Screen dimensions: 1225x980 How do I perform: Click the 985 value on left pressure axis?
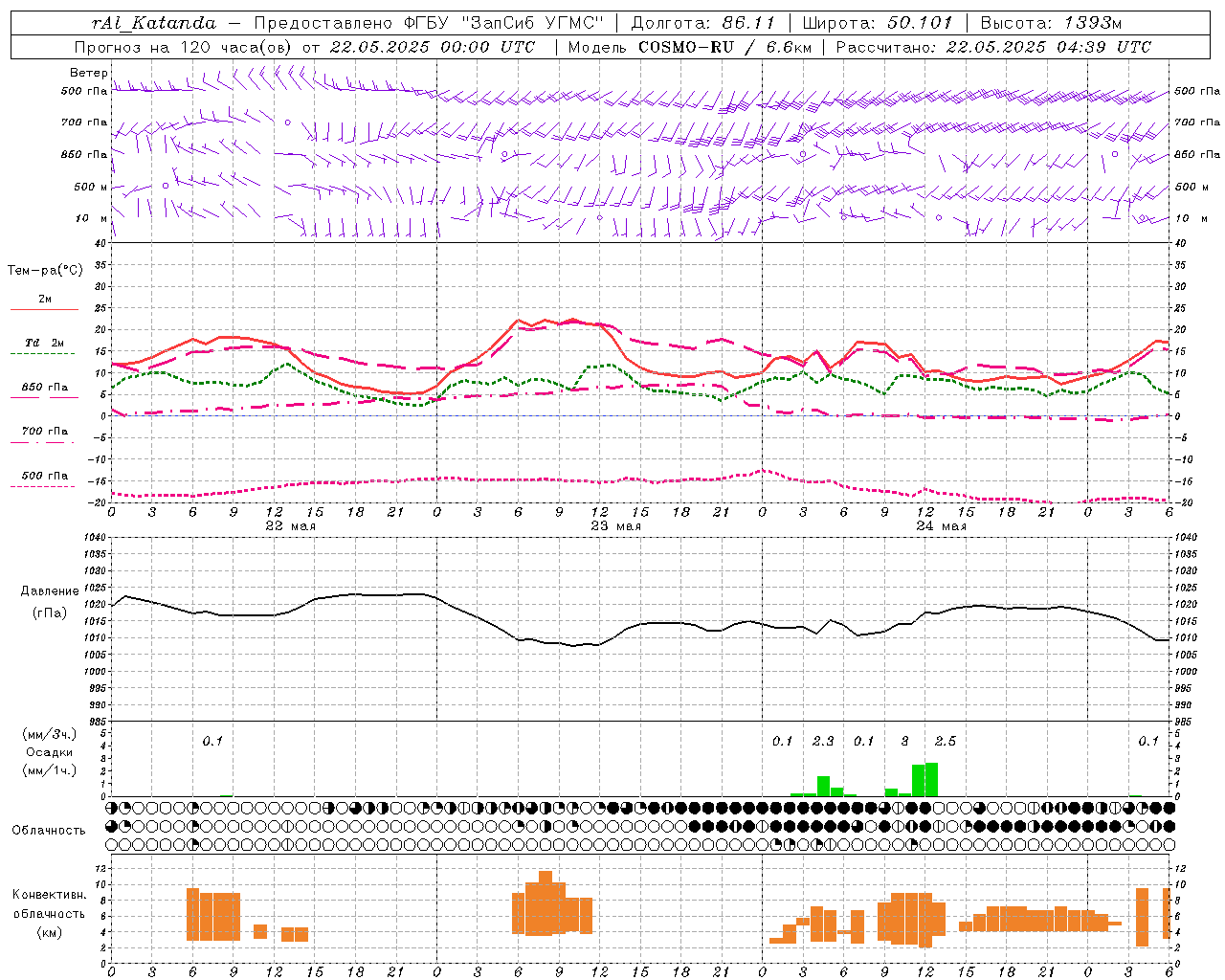[96, 722]
